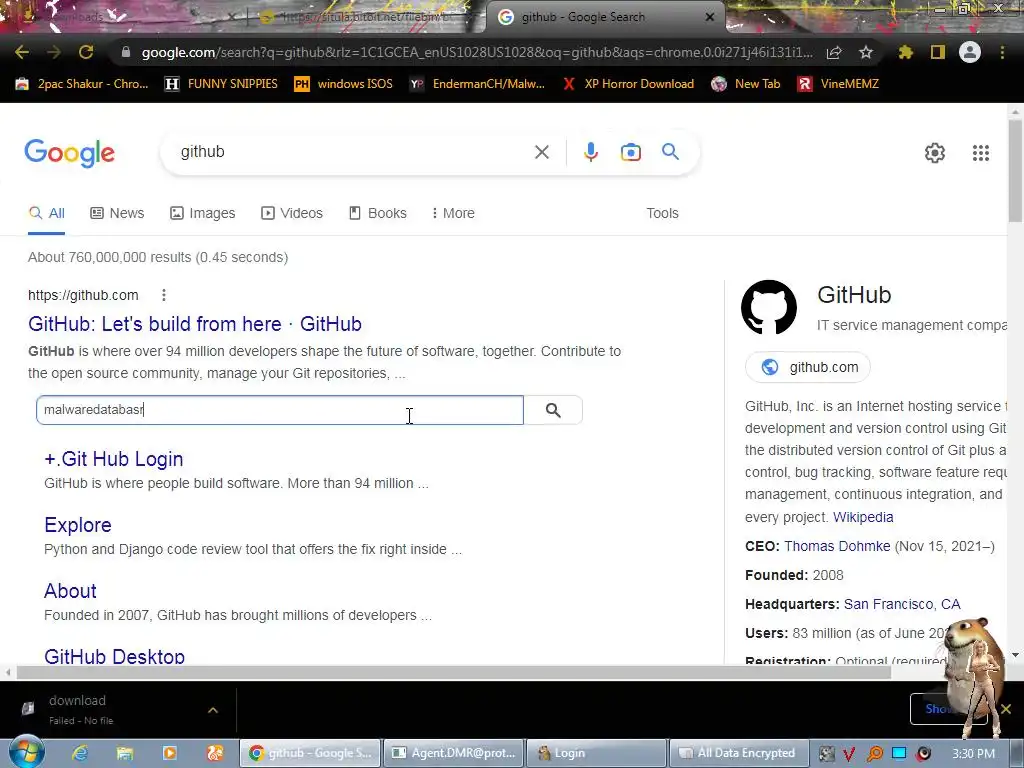Click the GitHub octocat logo

click(769, 307)
